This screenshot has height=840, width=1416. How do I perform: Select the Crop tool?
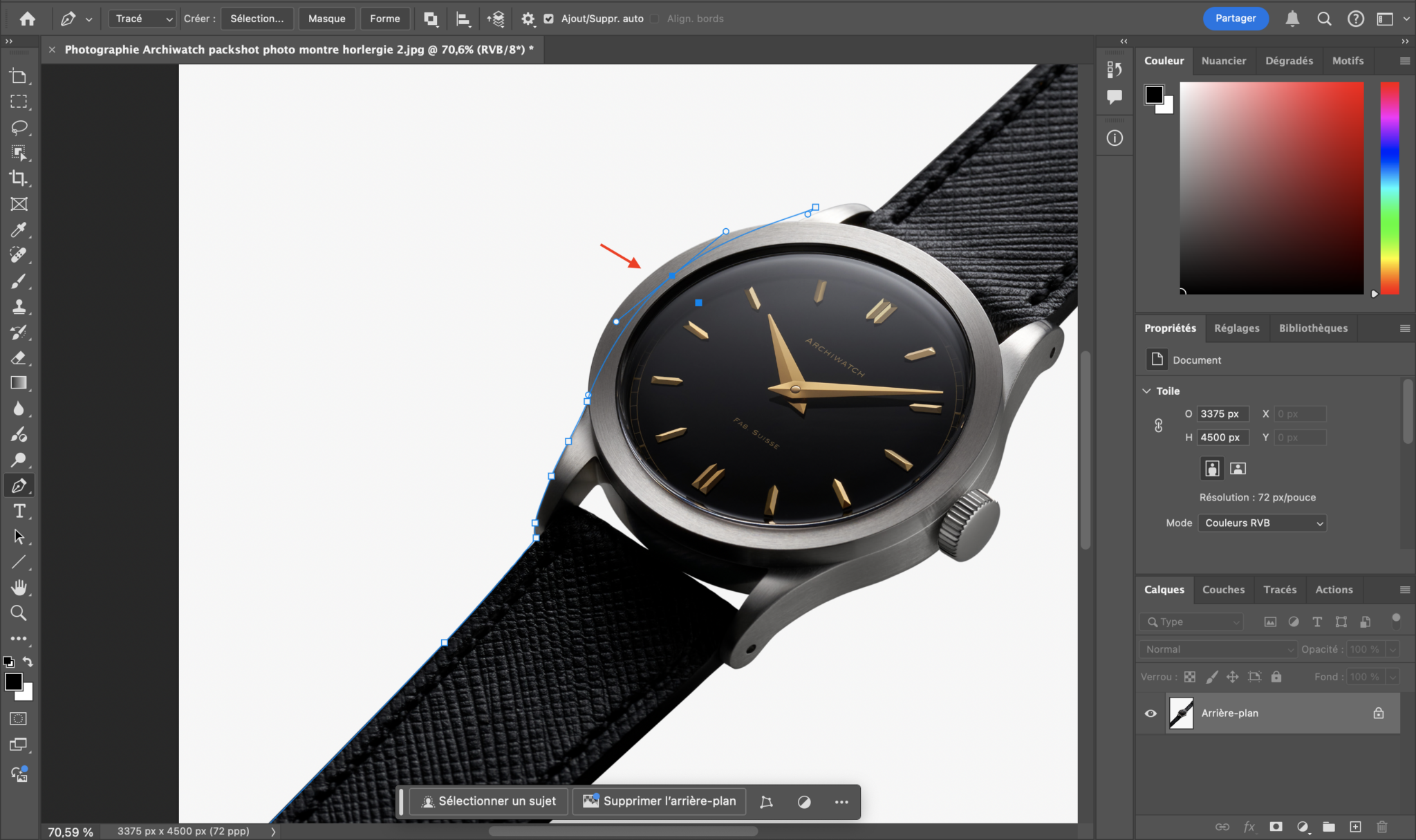pos(19,178)
